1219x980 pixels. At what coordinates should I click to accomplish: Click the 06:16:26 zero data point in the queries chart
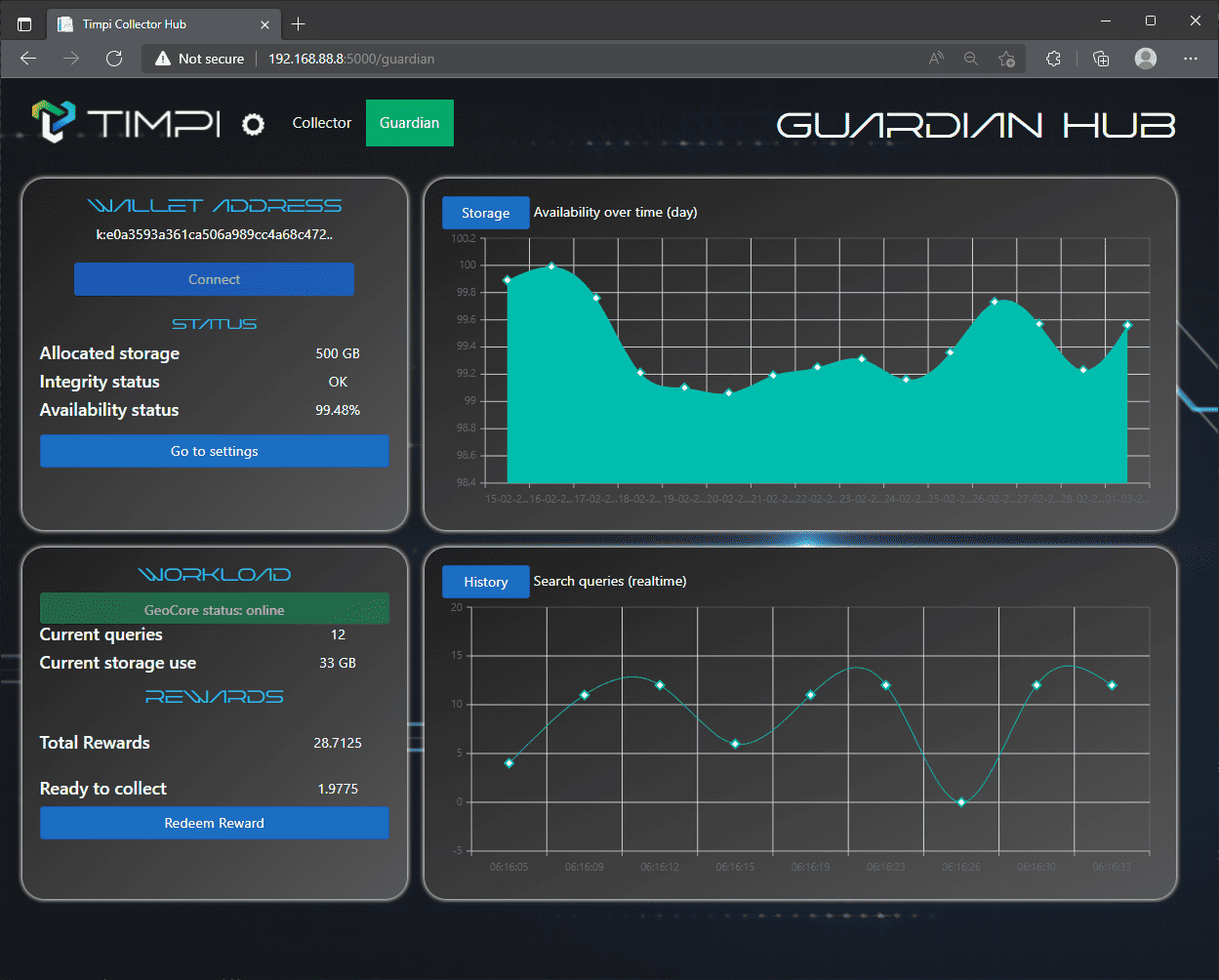[x=961, y=802]
